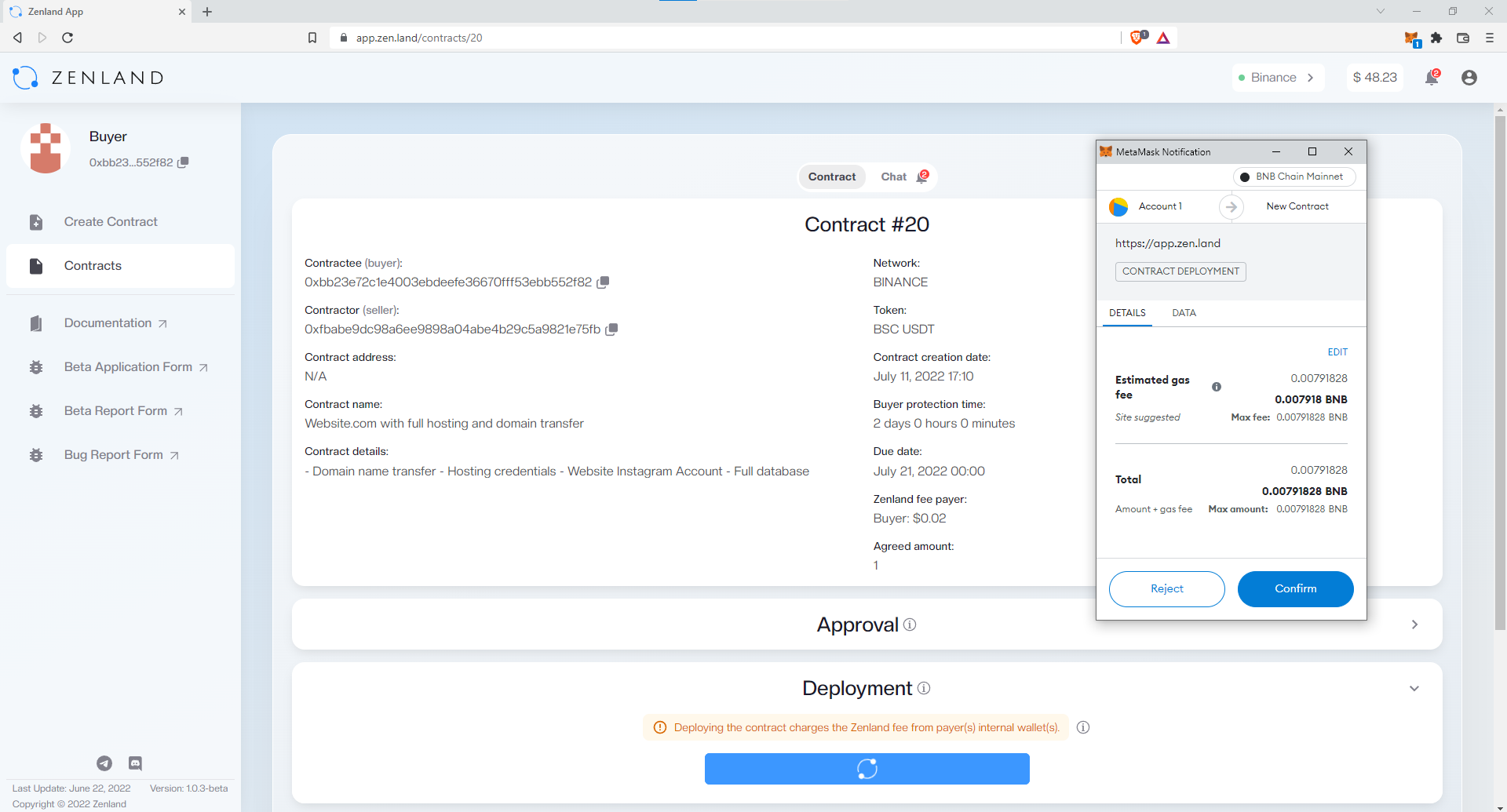Screen dimensions: 1507x812
Task: Copy the buyer wallet address in sidebar
Action: pos(183,162)
